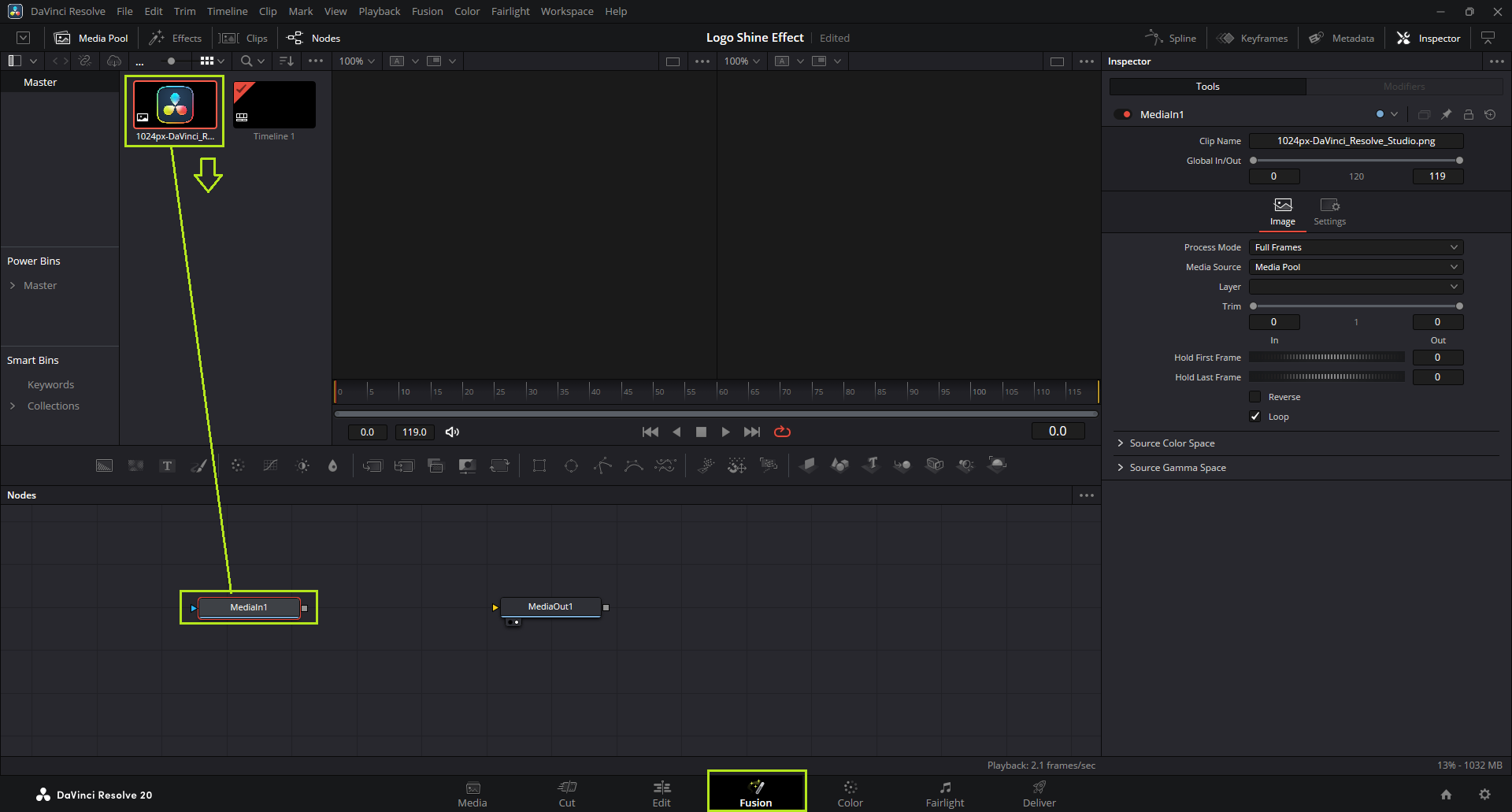1512x812 pixels.
Task: Expand the Source Color Space section
Action: click(x=1172, y=443)
